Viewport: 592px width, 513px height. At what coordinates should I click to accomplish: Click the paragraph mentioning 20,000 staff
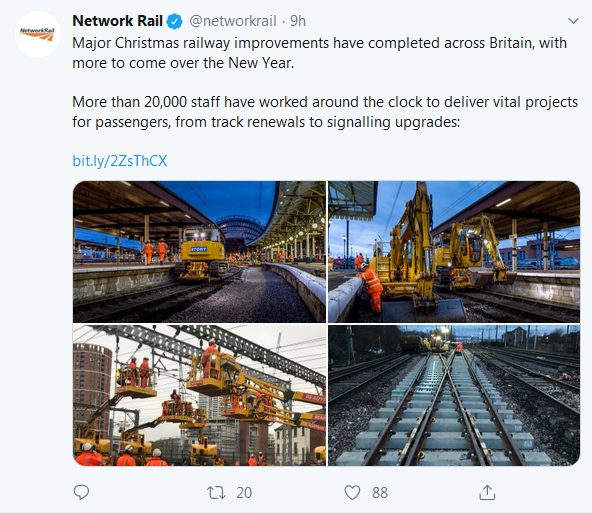point(325,112)
